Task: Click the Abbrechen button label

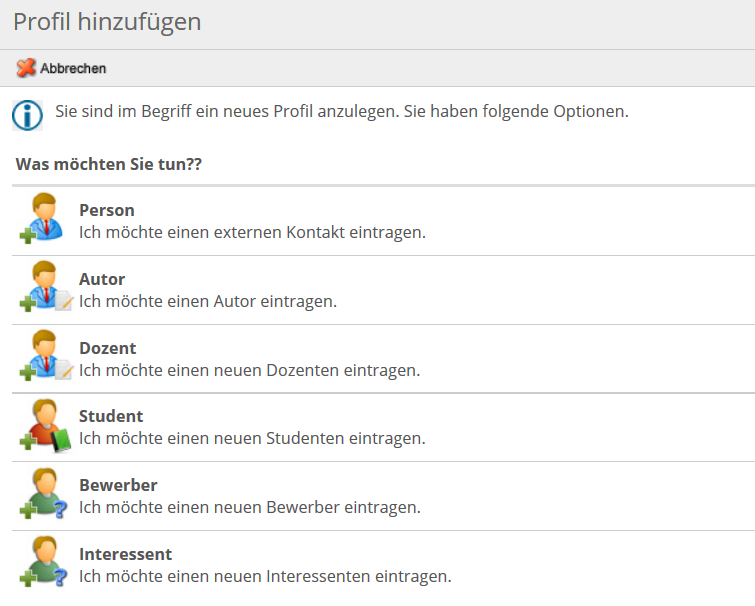Action: click(73, 68)
